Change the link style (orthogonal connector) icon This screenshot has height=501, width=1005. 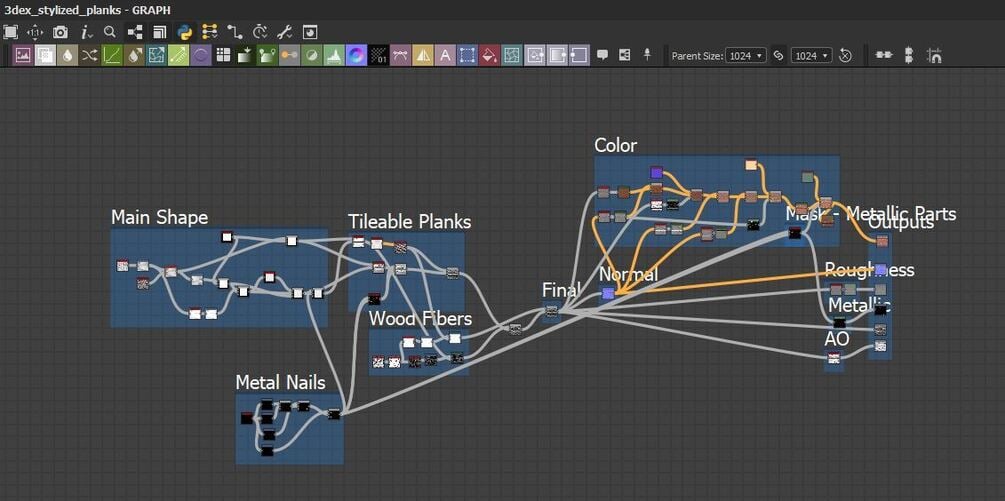click(x=235, y=32)
